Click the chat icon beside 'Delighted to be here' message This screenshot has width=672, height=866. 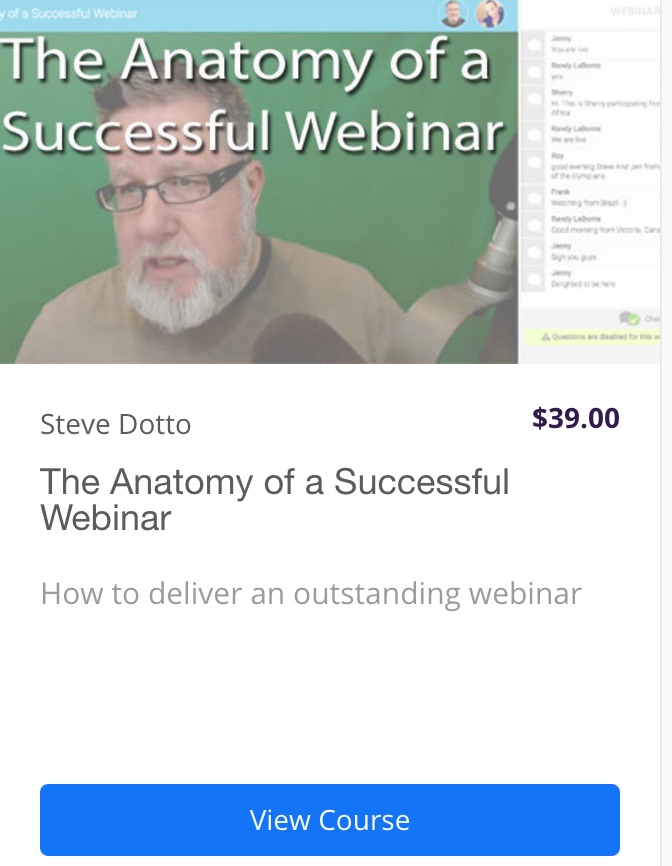pos(534,279)
